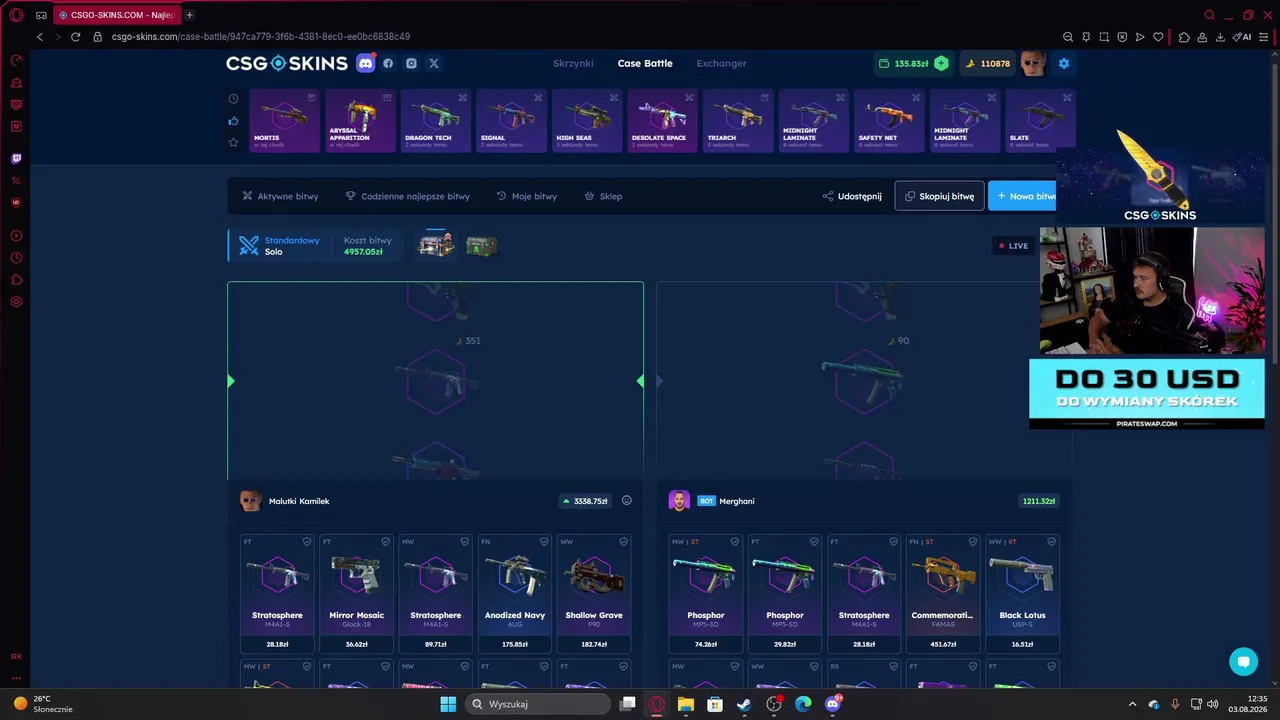Click the Udostępnij share button

[852, 196]
